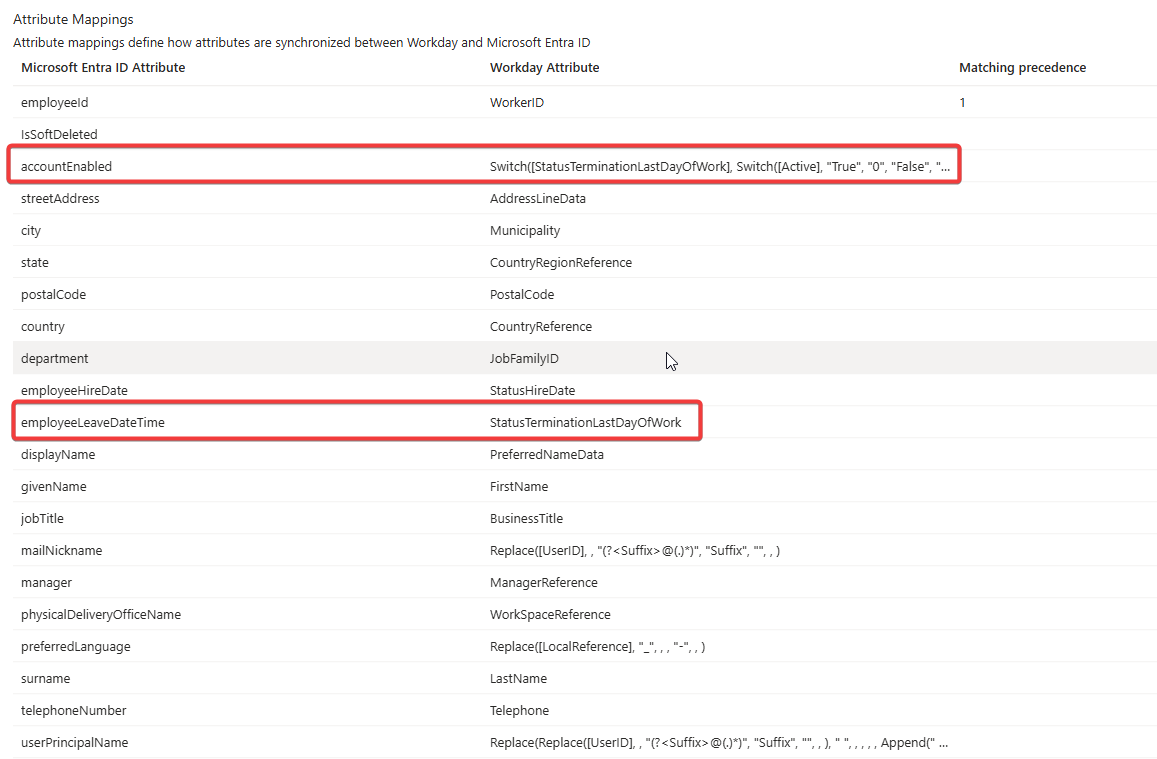The image size is (1157, 759).
Task: Open the userPrincipalName attribute mapping
Action: (x=74, y=743)
